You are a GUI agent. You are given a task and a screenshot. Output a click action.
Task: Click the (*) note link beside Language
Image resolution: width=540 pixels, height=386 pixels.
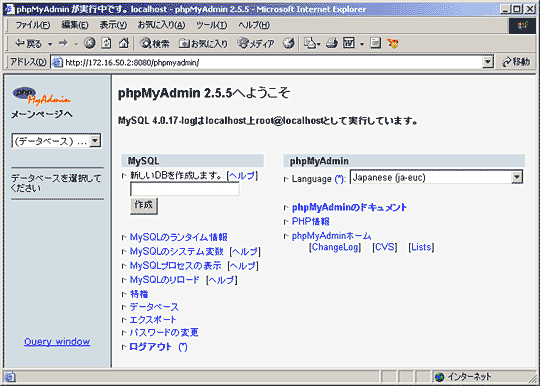click(339, 179)
